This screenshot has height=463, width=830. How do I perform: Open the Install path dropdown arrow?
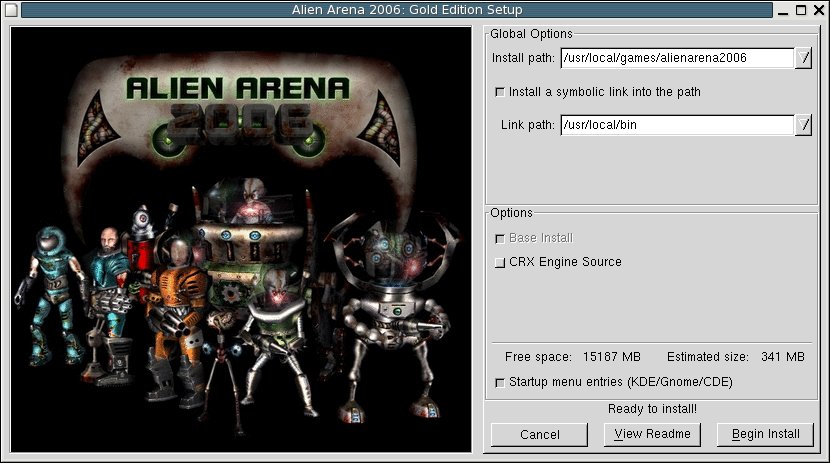pos(804,58)
